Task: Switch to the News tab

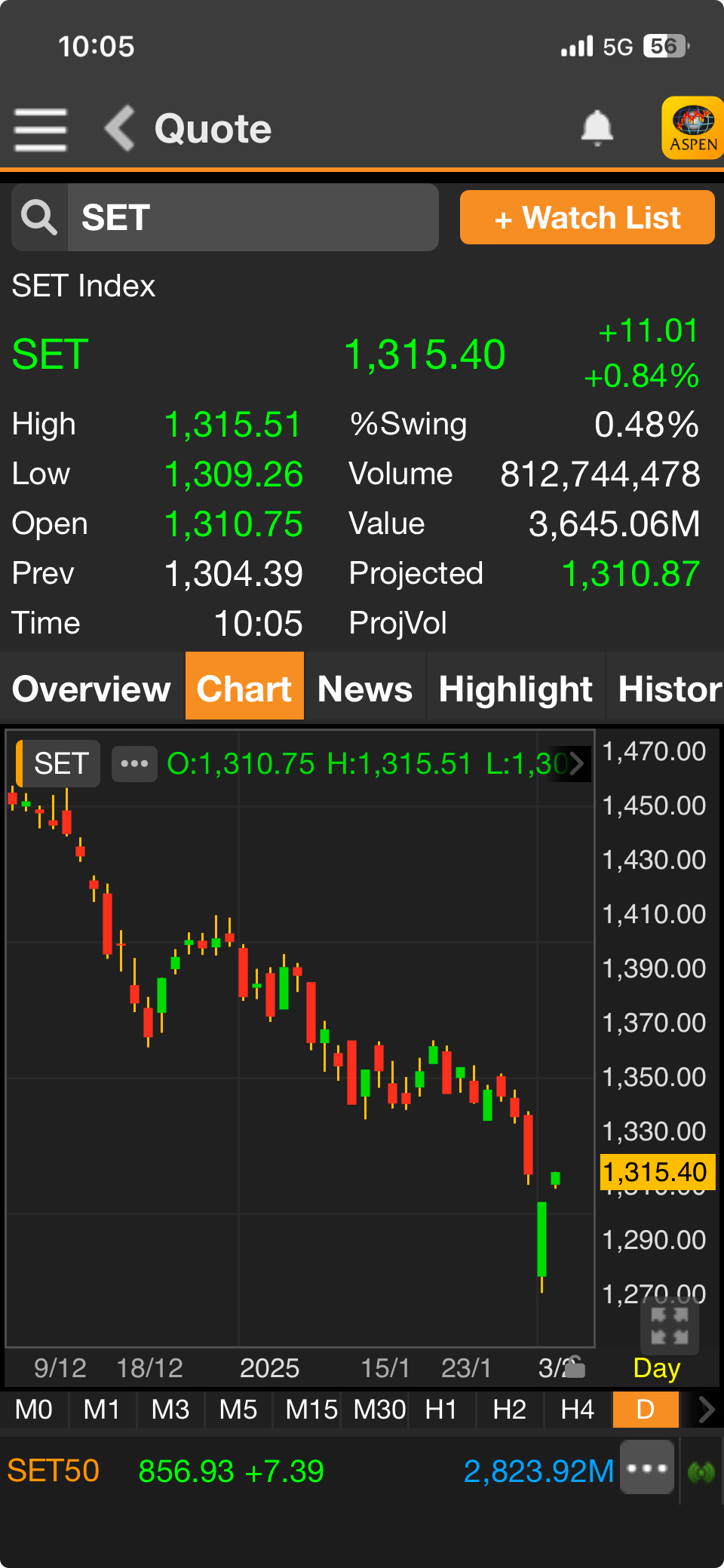Action: coord(365,689)
